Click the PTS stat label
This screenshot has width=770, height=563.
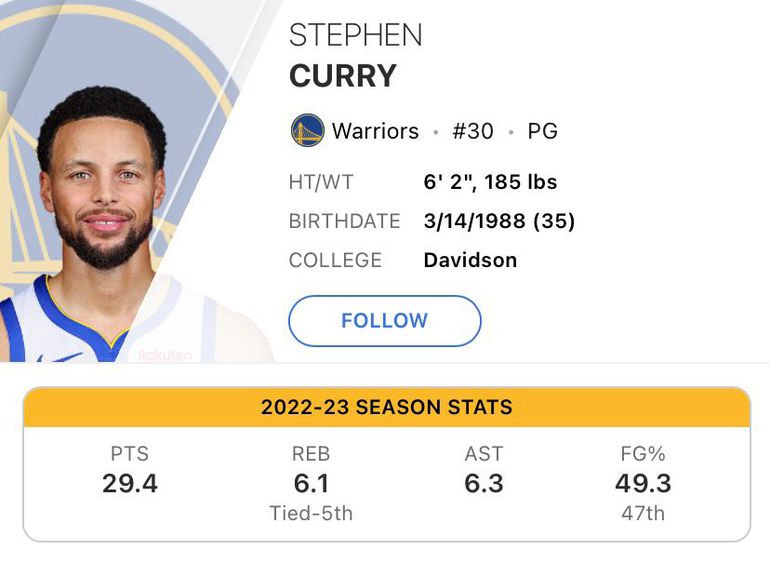coord(130,454)
